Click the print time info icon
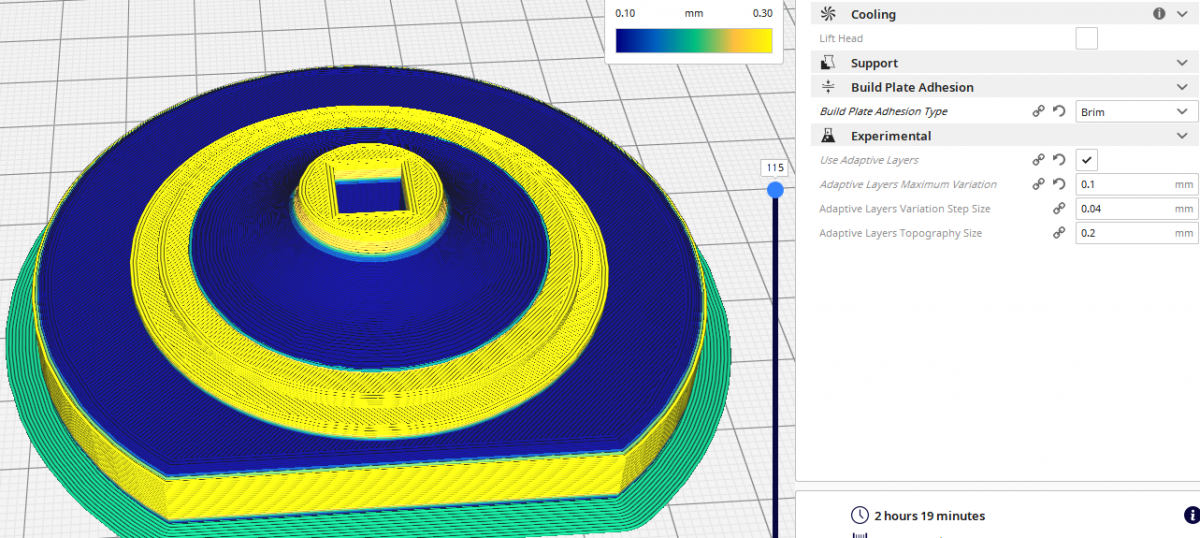 click(1191, 515)
